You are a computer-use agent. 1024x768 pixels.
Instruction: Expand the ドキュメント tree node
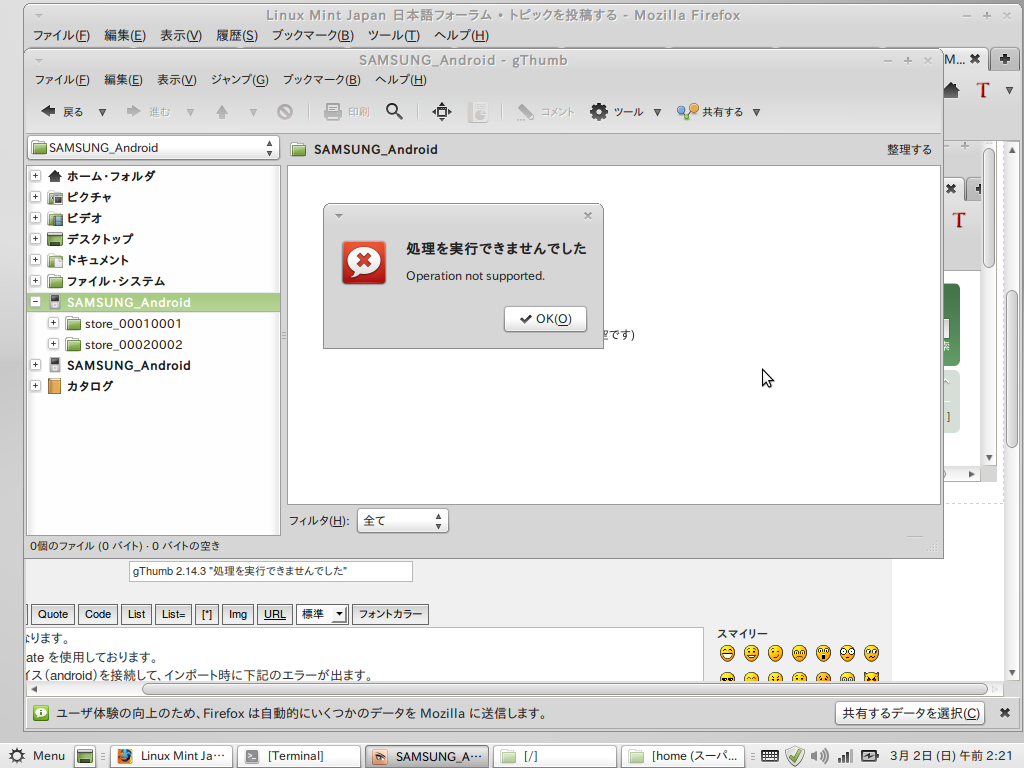click(x=36, y=259)
